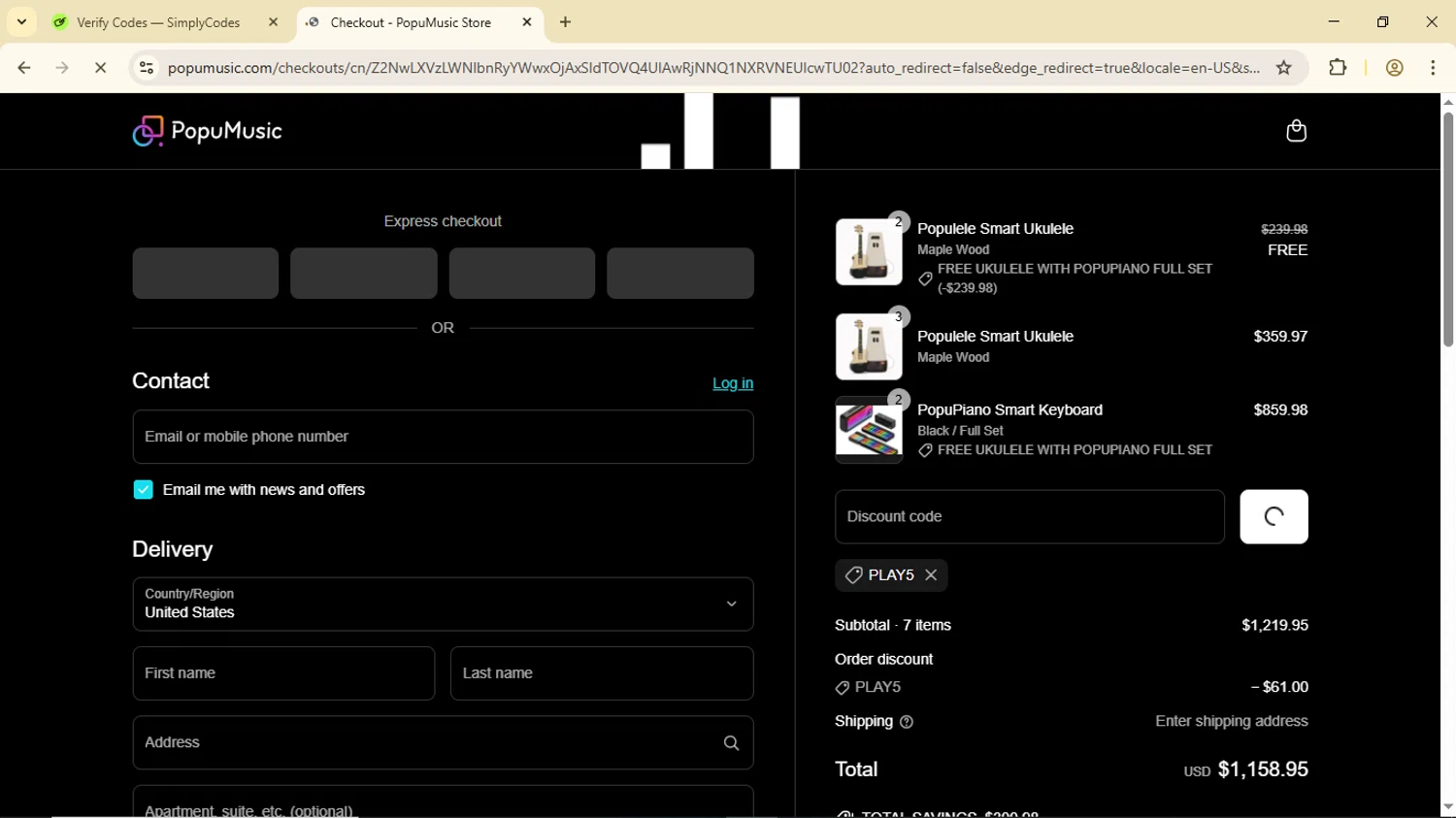Focus the Address input field
This screenshot has width=1456, height=818.
pyautogui.click(x=443, y=743)
